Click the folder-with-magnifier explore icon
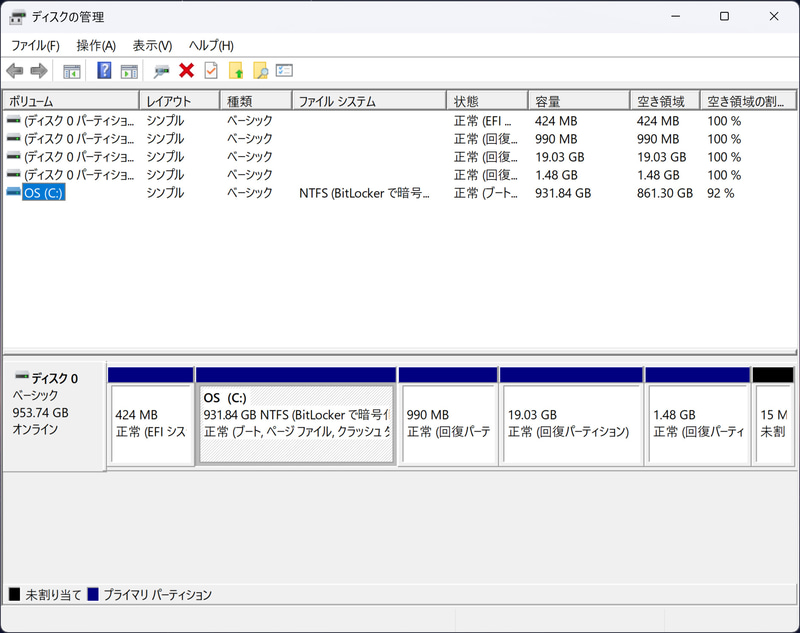 [x=262, y=70]
